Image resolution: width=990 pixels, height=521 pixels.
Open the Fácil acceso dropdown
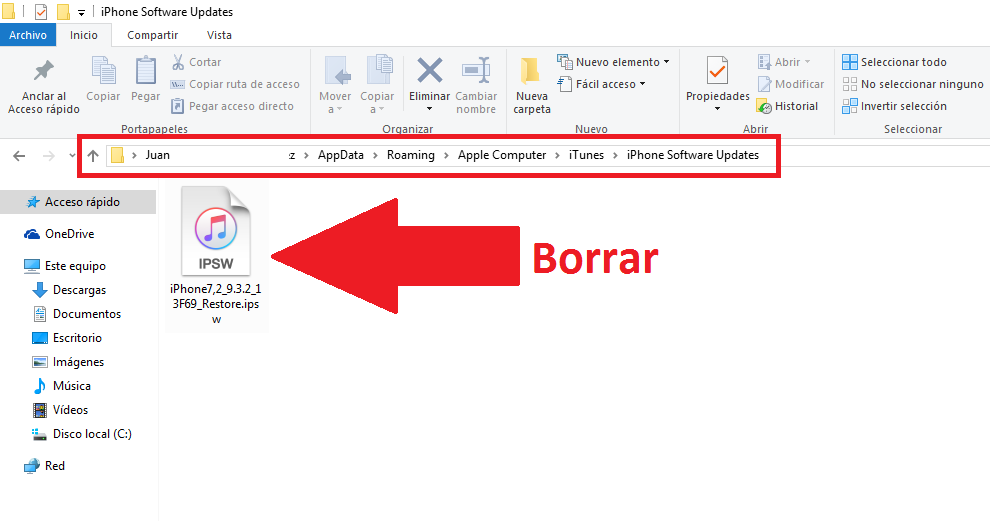coord(601,84)
